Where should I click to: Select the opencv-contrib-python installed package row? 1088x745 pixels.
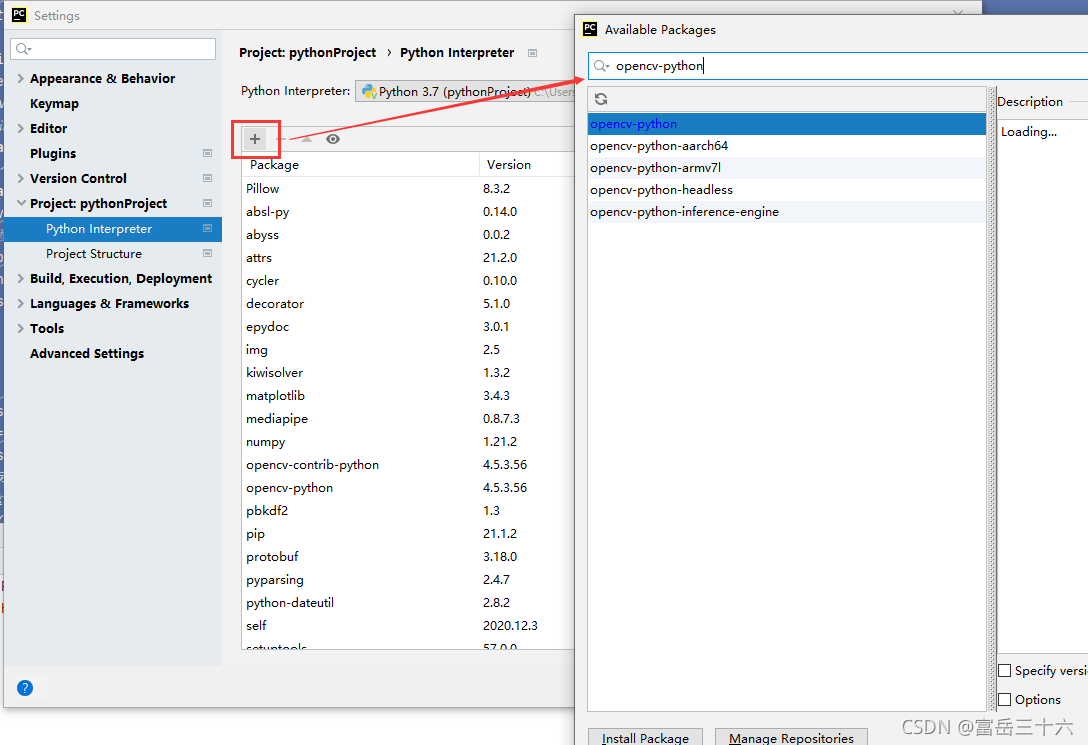[x=408, y=464]
